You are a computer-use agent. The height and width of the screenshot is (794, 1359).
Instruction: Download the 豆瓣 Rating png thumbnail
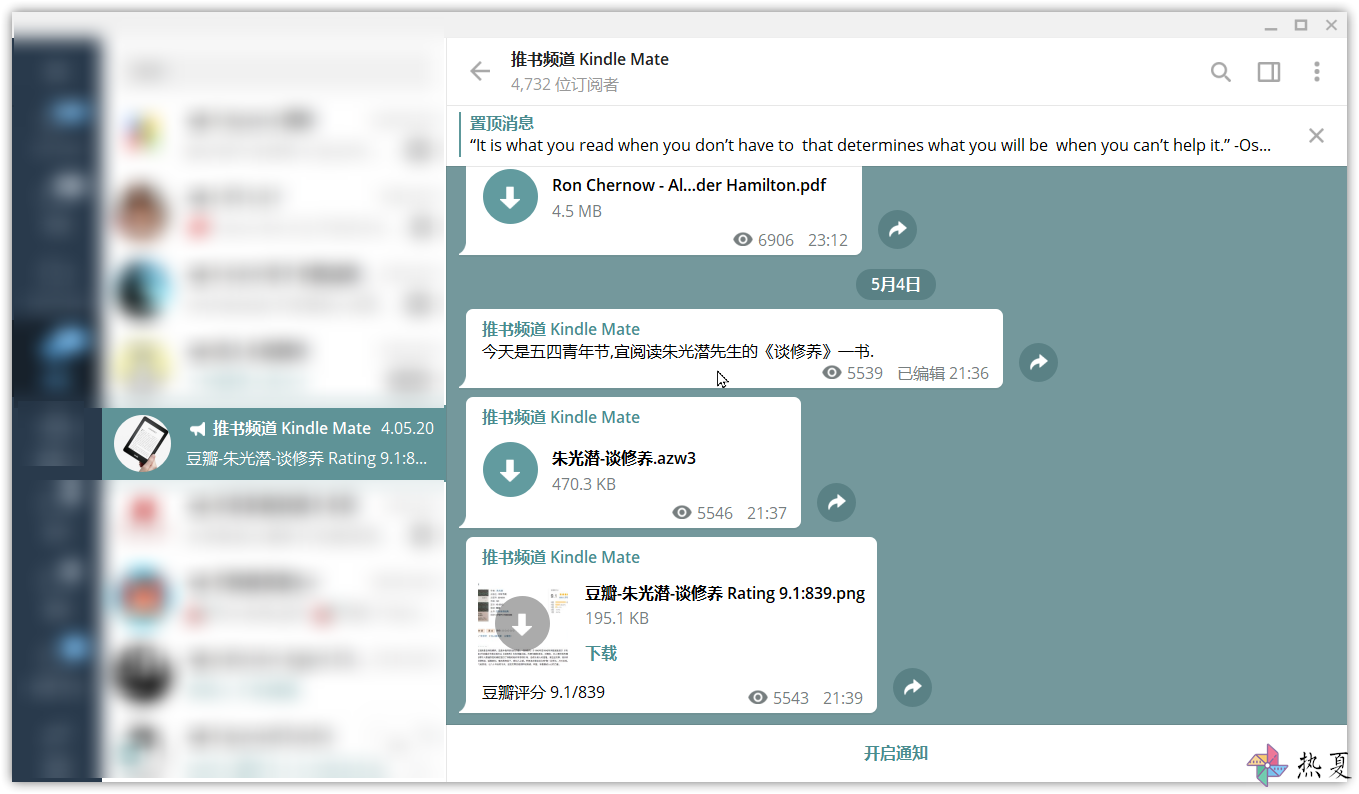(x=522, y=623)
